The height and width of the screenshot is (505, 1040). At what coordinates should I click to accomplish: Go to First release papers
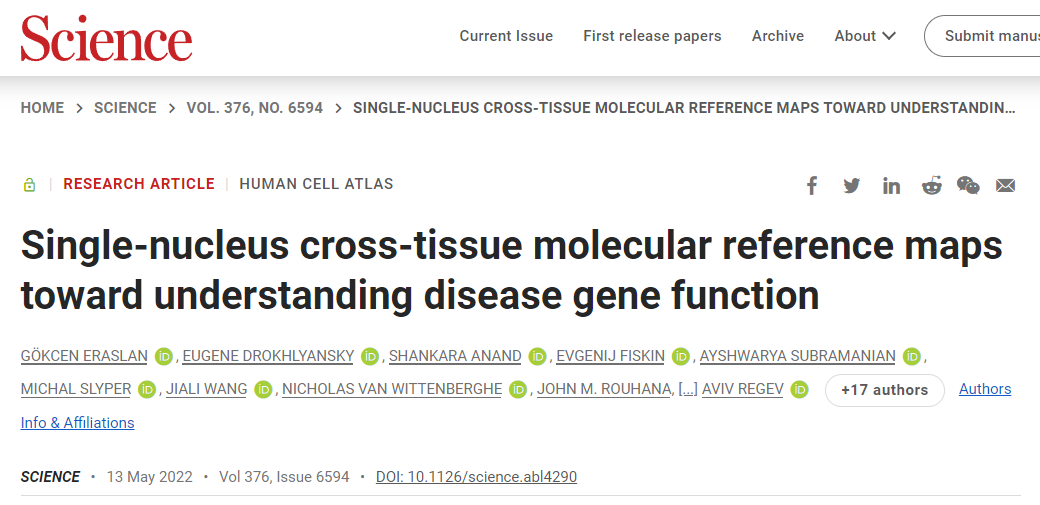pyautogui.click(x=652, y=36)
